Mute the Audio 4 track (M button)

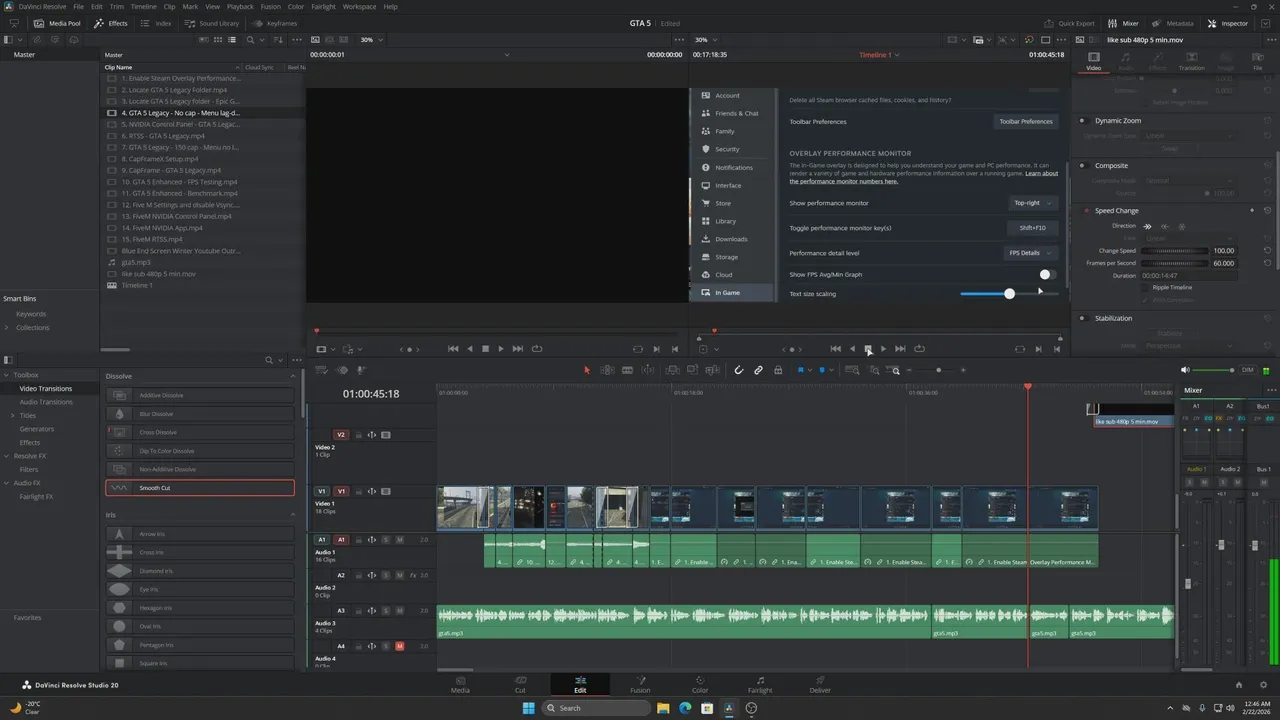click(x=399, y=647)
